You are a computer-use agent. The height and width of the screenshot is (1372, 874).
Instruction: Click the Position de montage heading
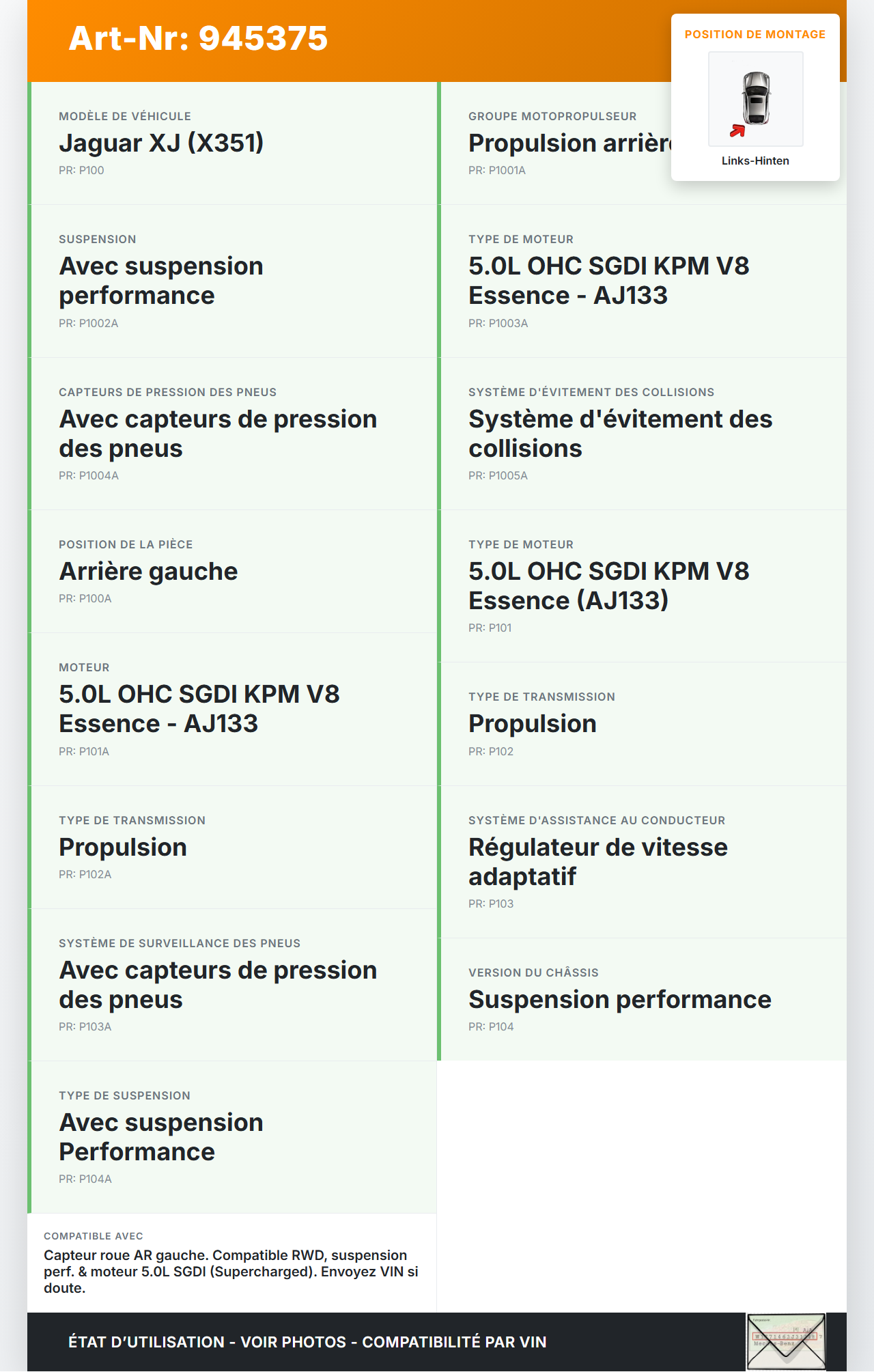[755, 34]
